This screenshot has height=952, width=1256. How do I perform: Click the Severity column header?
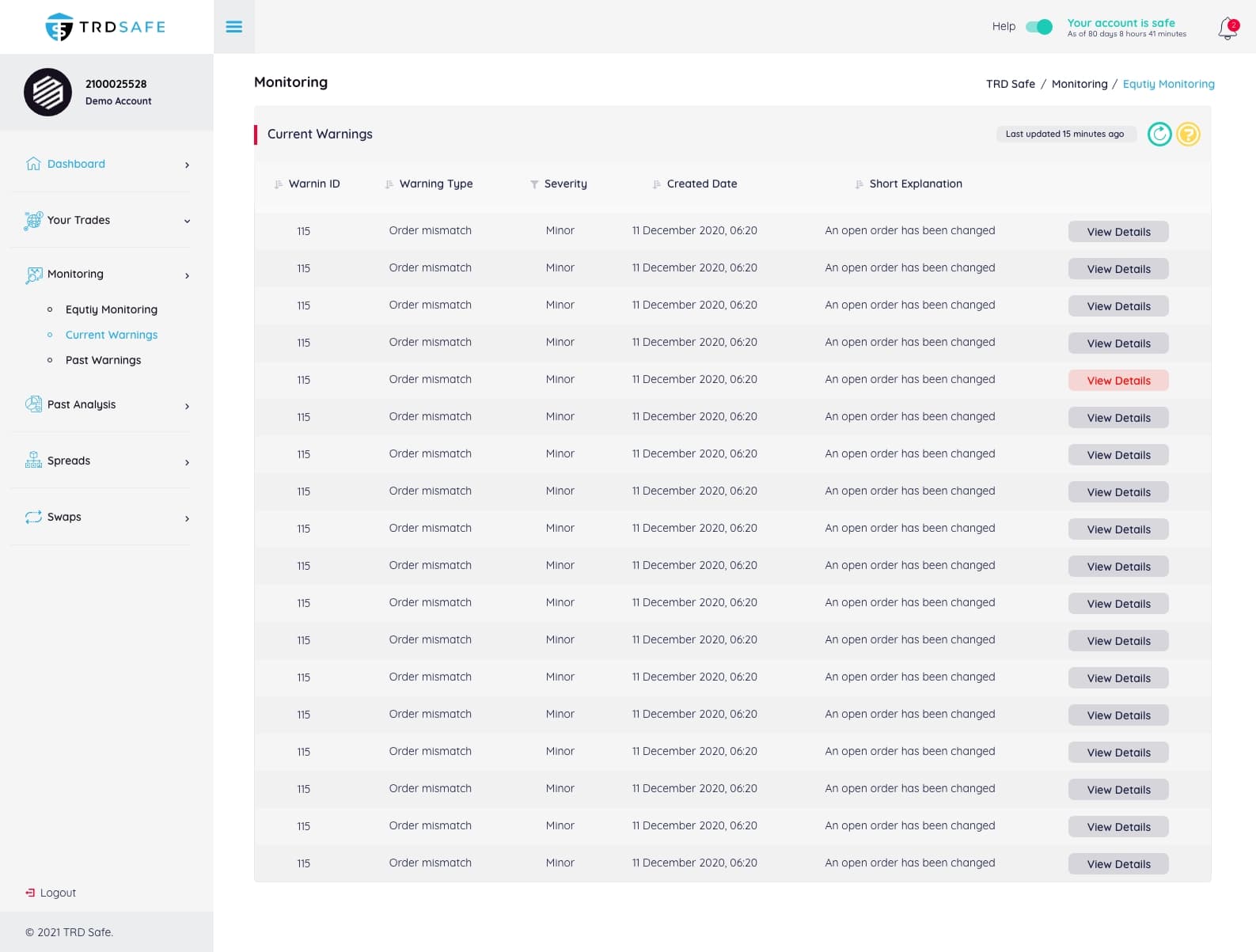point(566,184)
